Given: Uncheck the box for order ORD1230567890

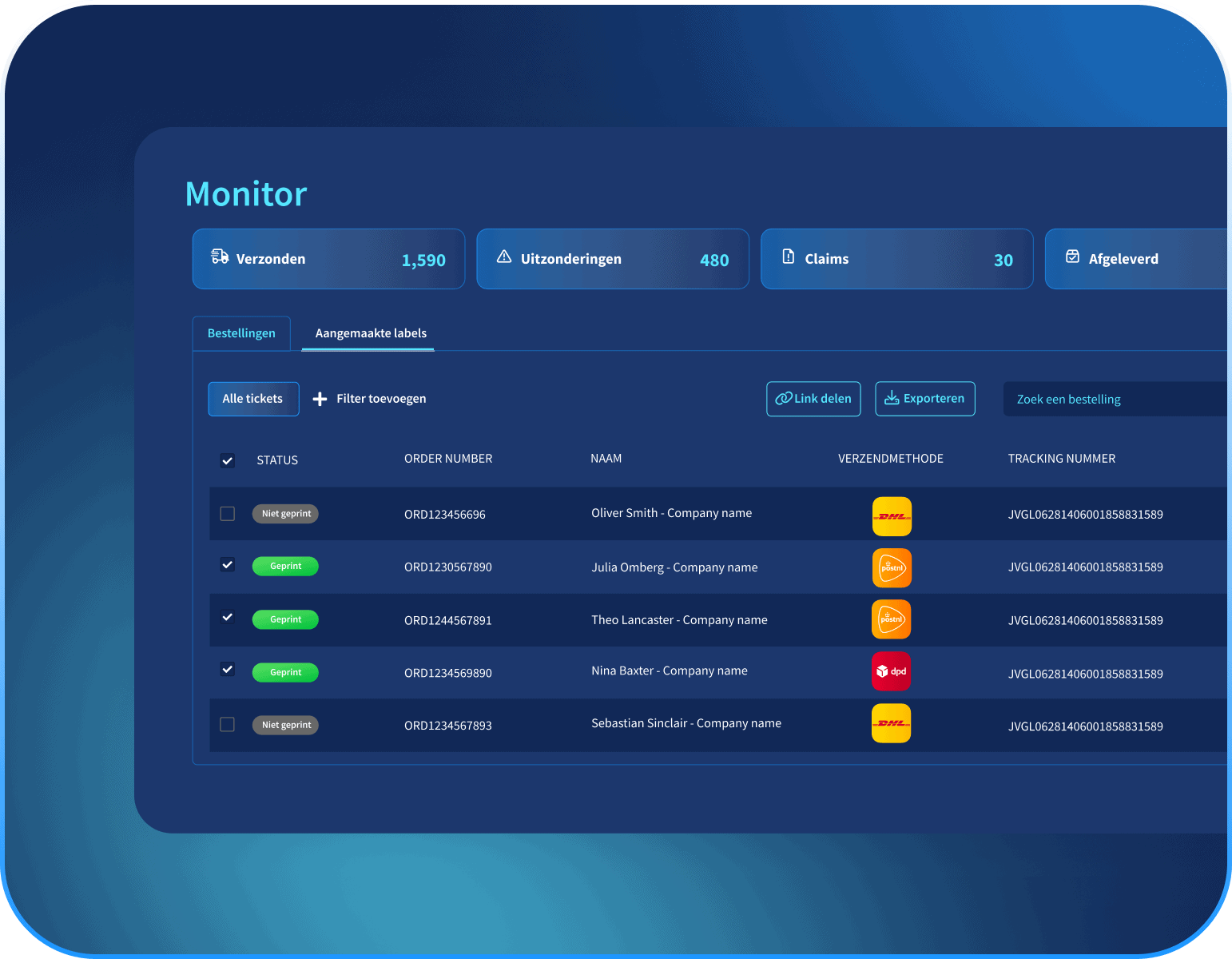Looking at the screenshot, I should pos(228,565).
